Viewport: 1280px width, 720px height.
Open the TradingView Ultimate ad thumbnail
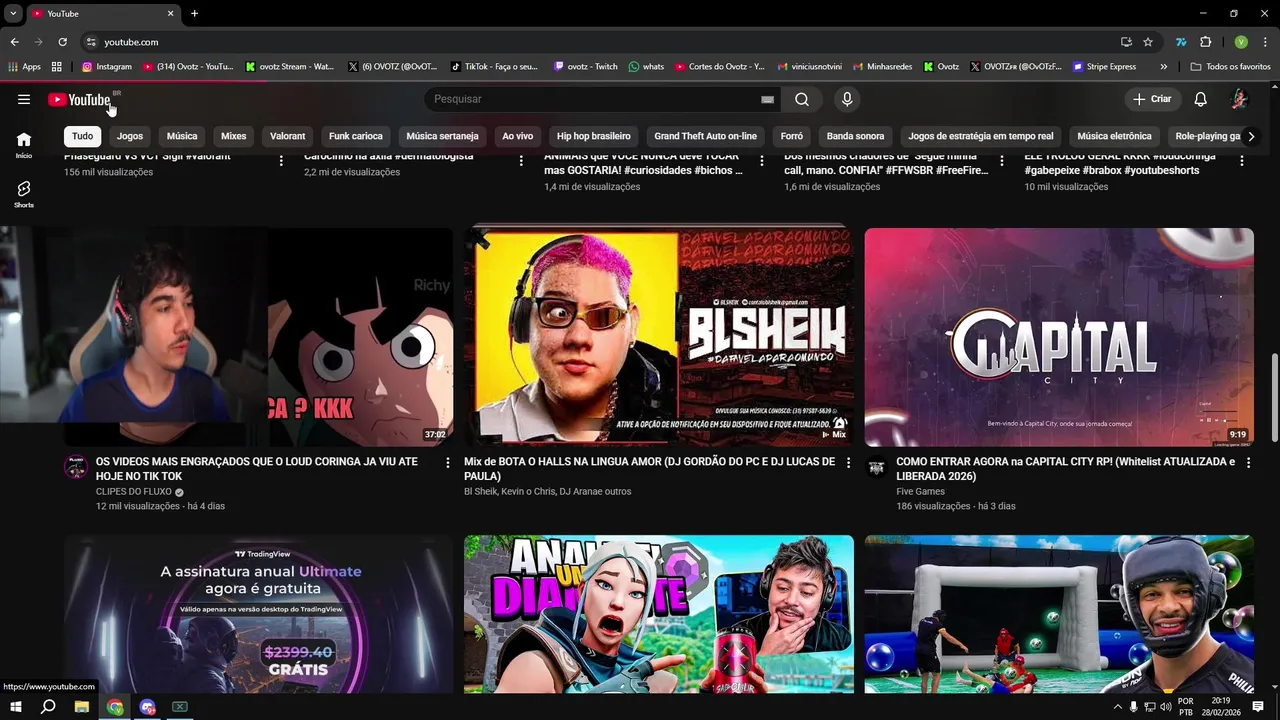259,614
